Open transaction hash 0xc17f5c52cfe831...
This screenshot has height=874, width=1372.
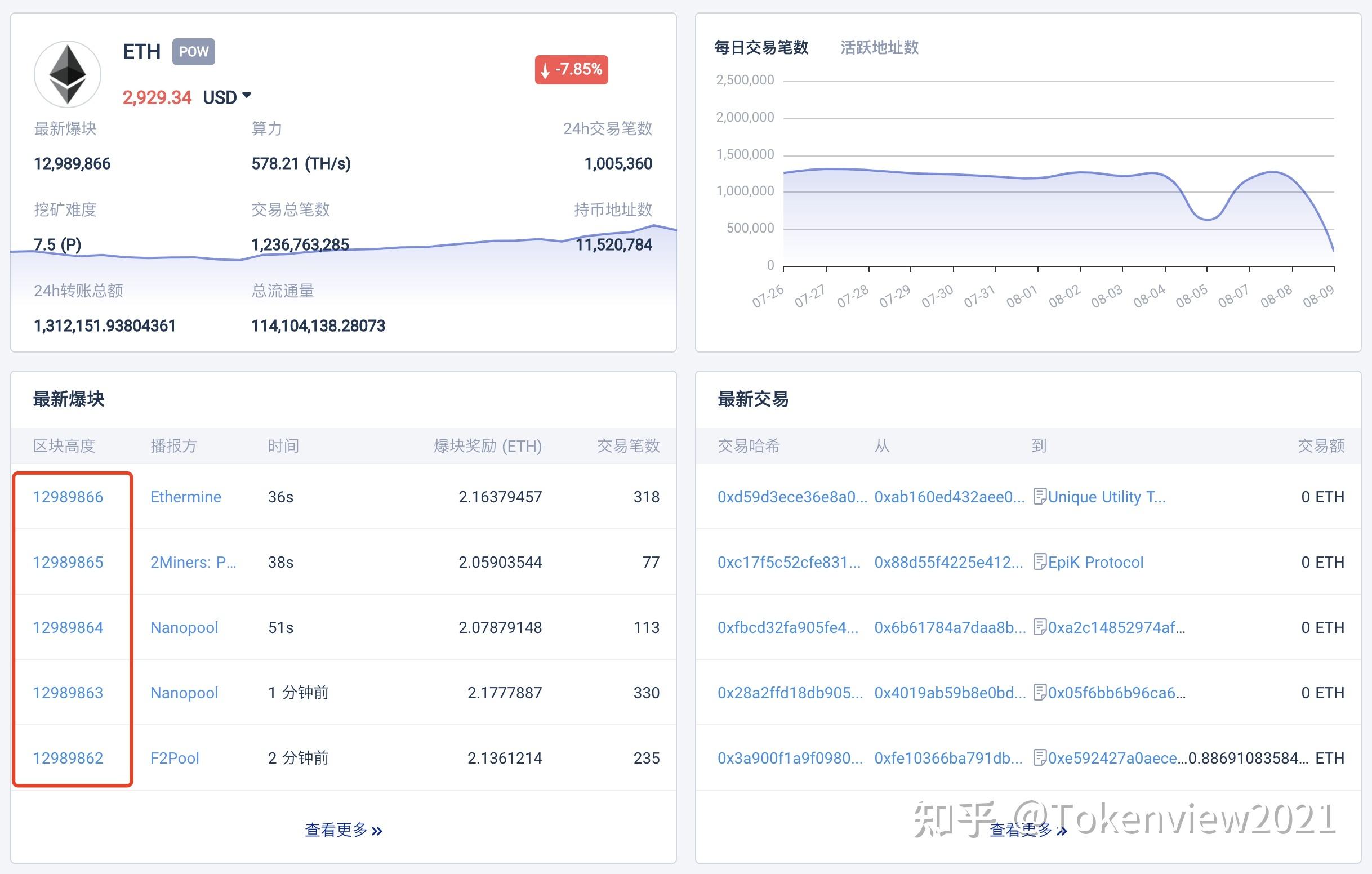(789, 563)
